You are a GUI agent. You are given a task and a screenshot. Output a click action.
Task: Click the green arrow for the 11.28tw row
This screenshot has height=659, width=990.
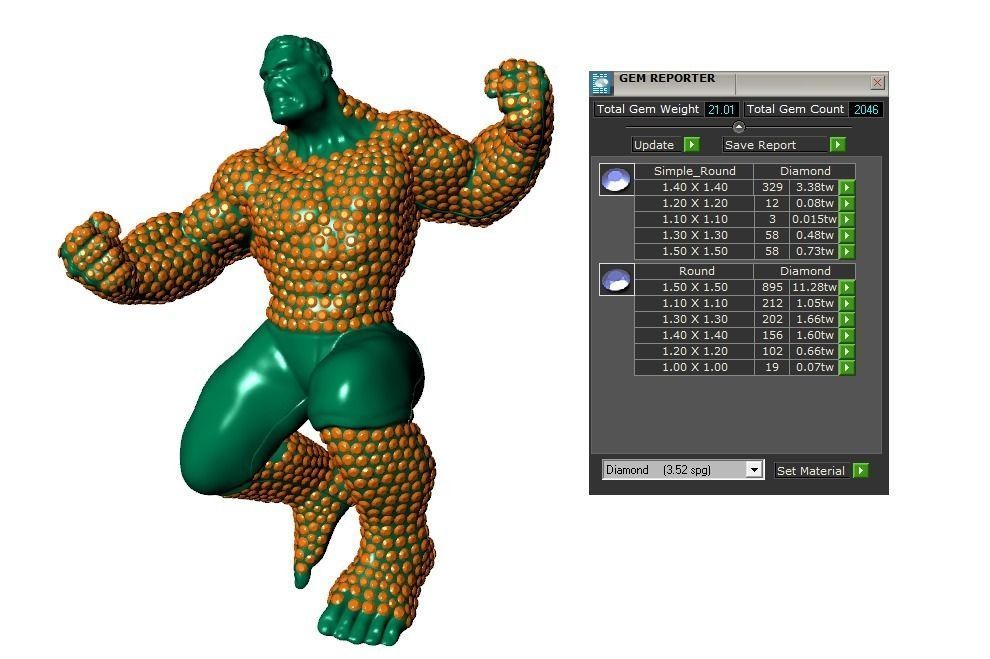click(x=847, y=287)
